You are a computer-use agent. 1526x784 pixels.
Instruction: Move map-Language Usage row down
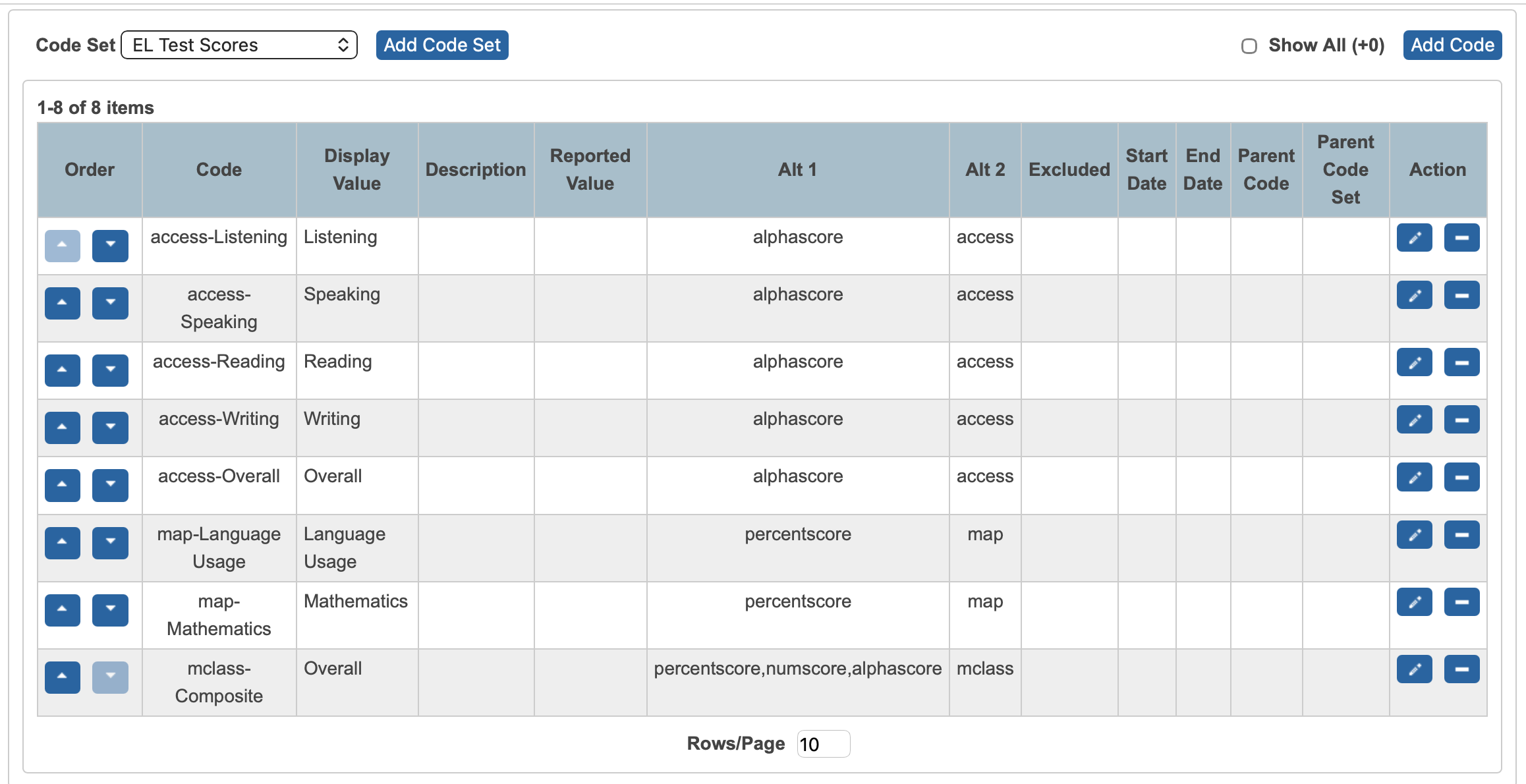coord(110,543)
